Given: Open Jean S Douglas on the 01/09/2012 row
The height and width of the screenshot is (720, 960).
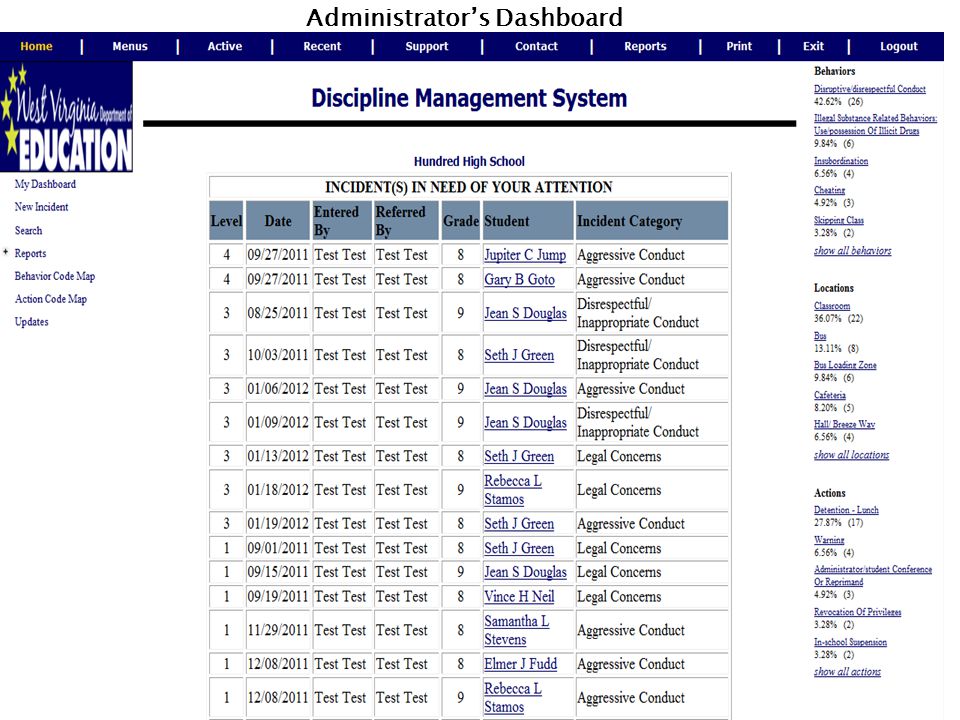Looking at the screenshot, I should click(525, 423).
